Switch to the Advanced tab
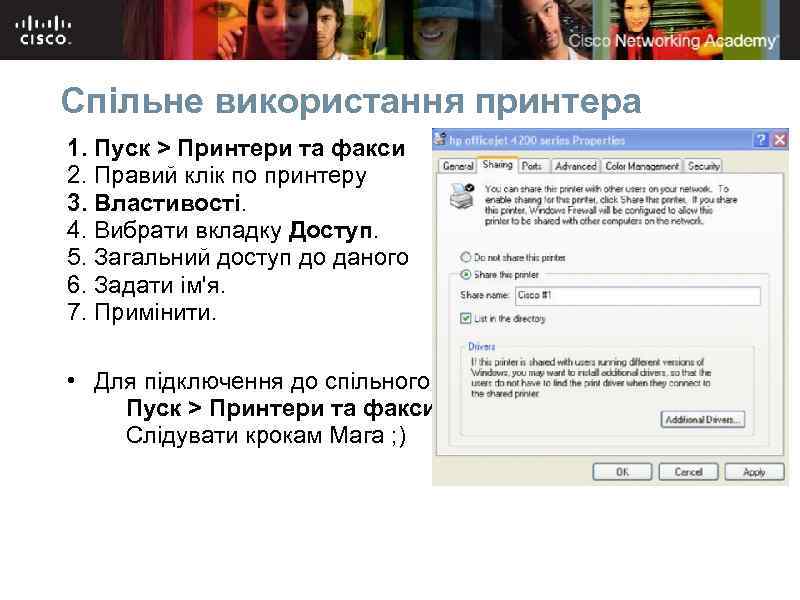This screenshot has width=800, height=600. (575, 166)
